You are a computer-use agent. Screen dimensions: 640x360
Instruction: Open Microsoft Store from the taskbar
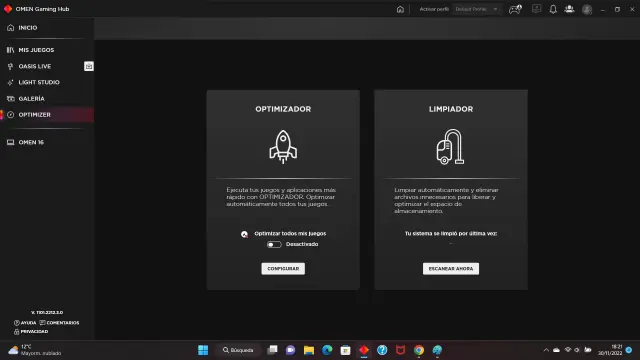click(x=345, y=350)
